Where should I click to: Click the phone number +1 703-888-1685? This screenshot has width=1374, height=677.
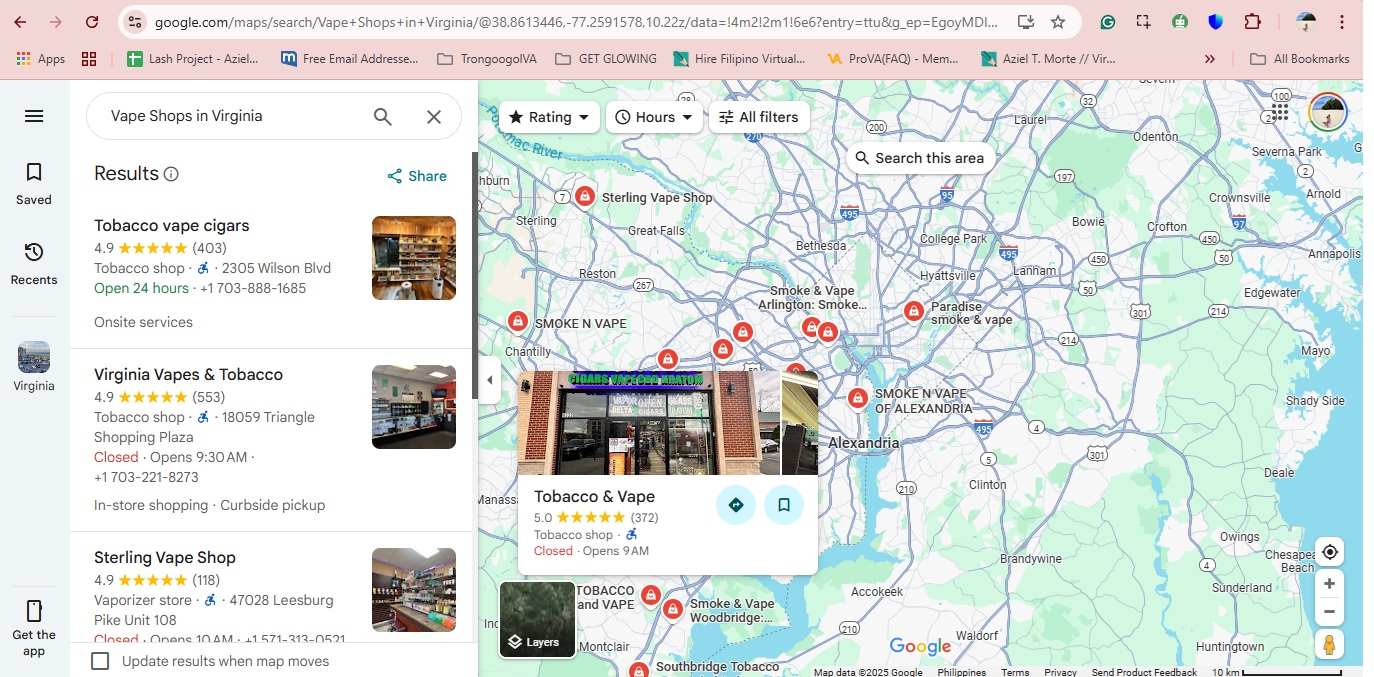pyautogui.click(x=253, y=288)
